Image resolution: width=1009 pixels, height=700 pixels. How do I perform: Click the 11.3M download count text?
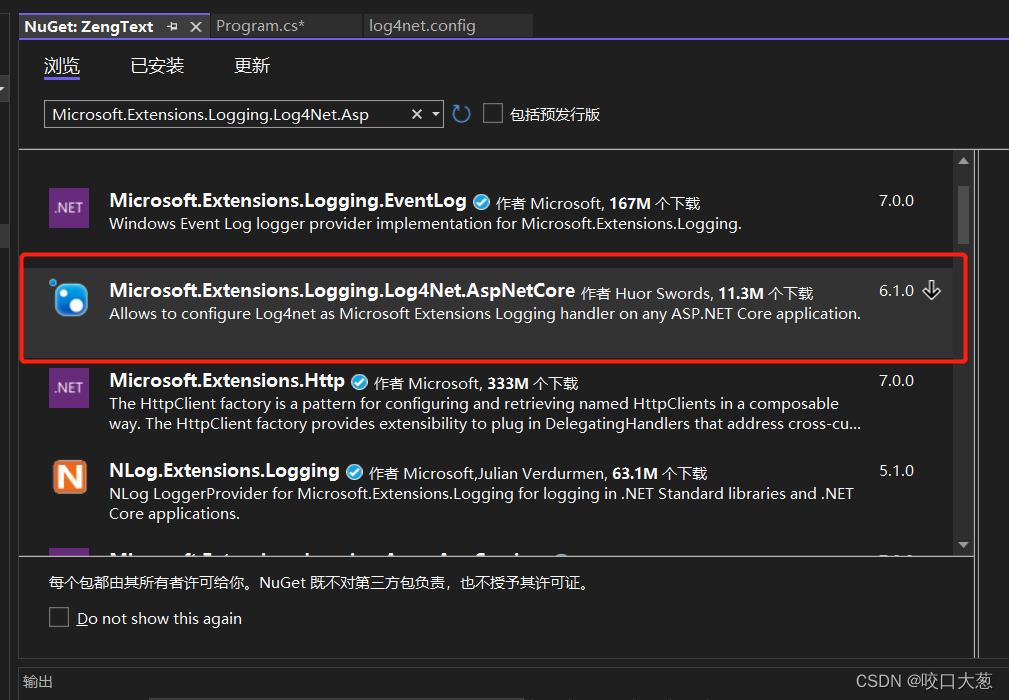tap(741, 294)
